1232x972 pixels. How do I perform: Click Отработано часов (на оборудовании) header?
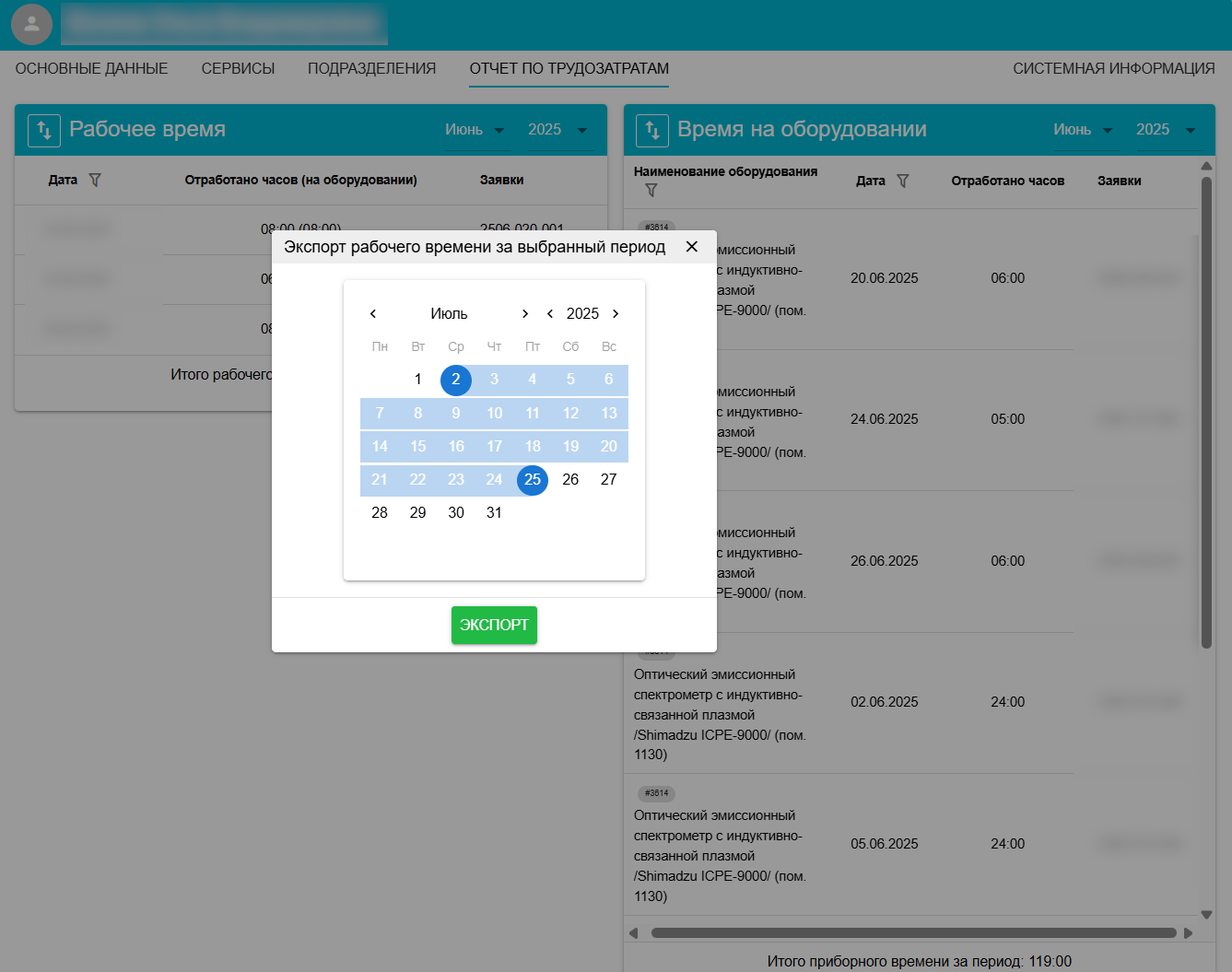[301, 181]
